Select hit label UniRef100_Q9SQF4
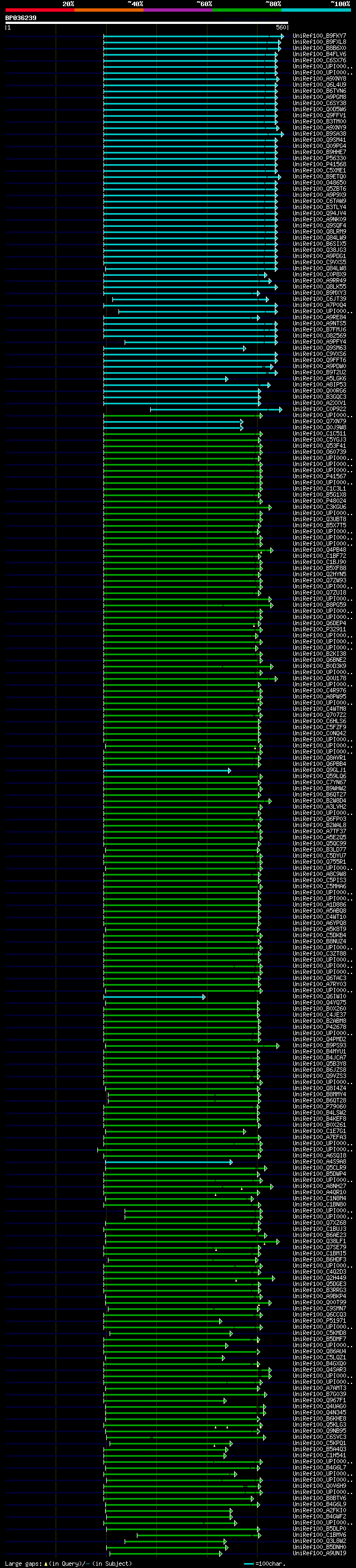This screenshot has width=356, height=1568. coord(319,225)
